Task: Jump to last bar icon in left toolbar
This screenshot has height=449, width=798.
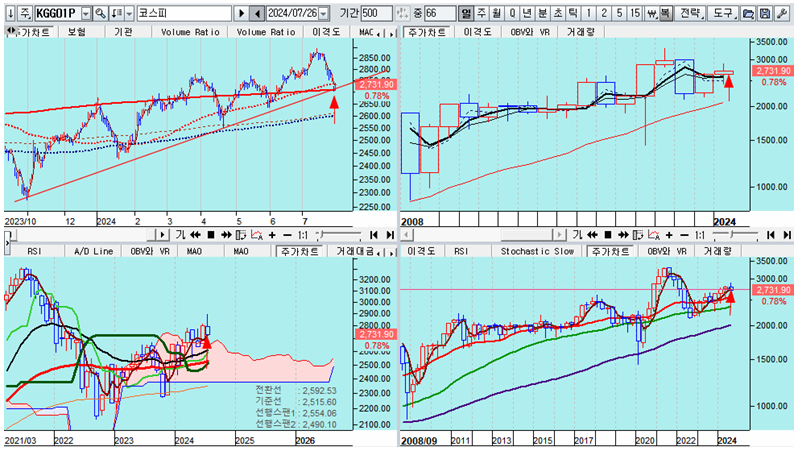Action: [x=390, y=235]
